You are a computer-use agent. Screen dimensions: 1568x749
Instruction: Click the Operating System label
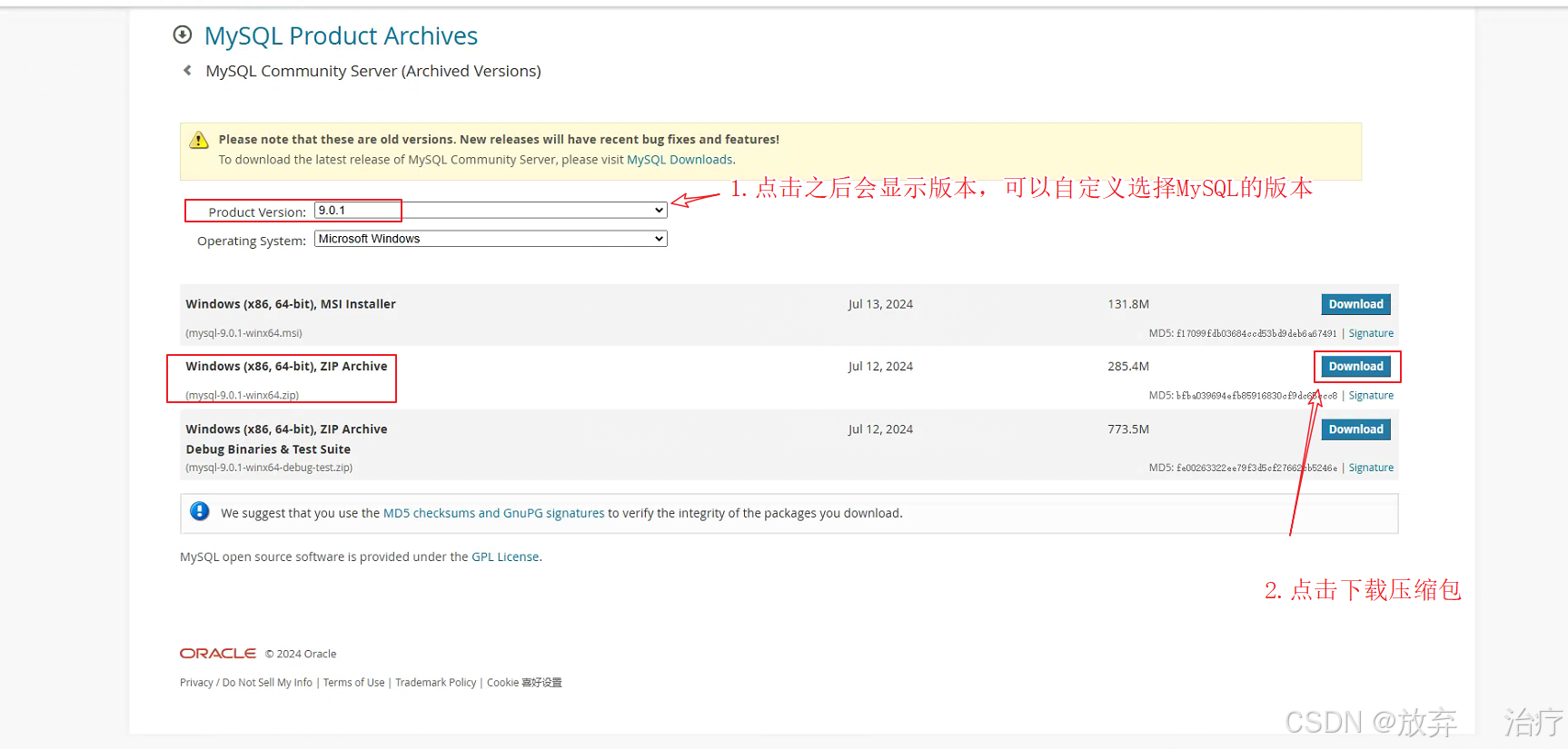(252, 241)
